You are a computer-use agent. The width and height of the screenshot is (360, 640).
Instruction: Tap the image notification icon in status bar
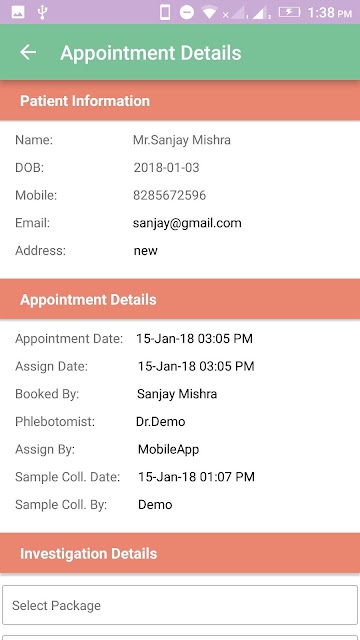(x=18, y=13)
